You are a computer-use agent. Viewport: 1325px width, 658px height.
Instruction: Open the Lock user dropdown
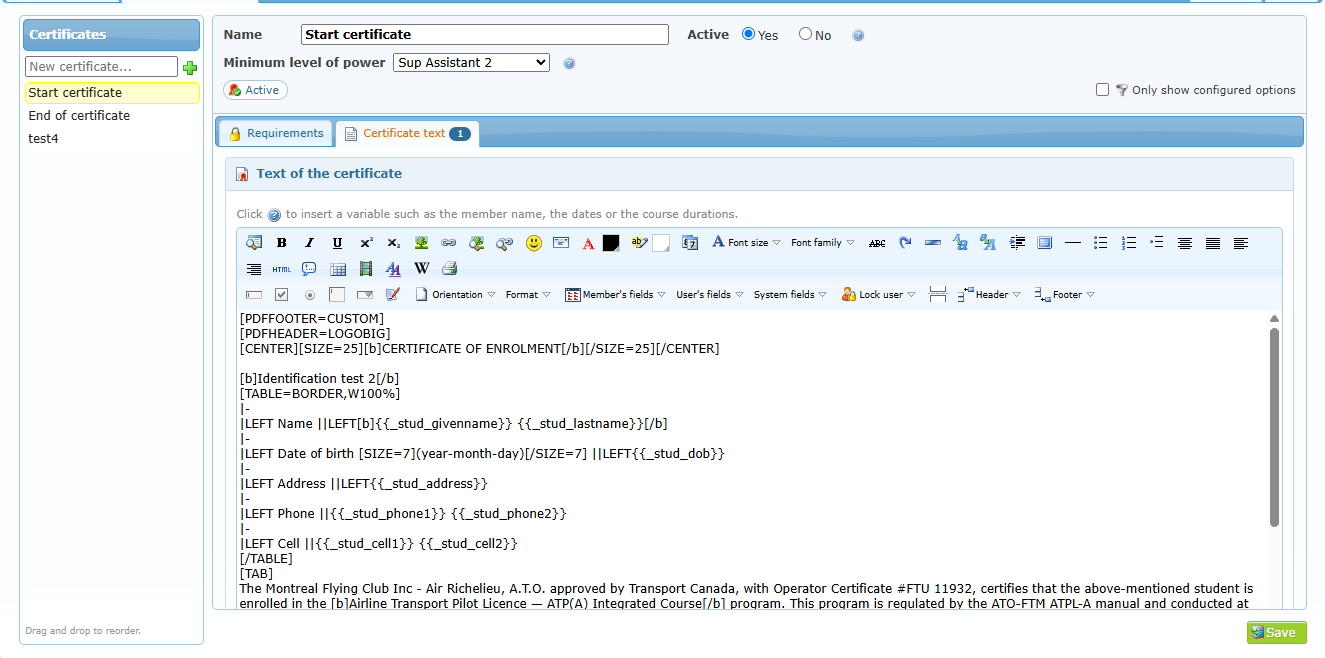click(x=879, y=295)
